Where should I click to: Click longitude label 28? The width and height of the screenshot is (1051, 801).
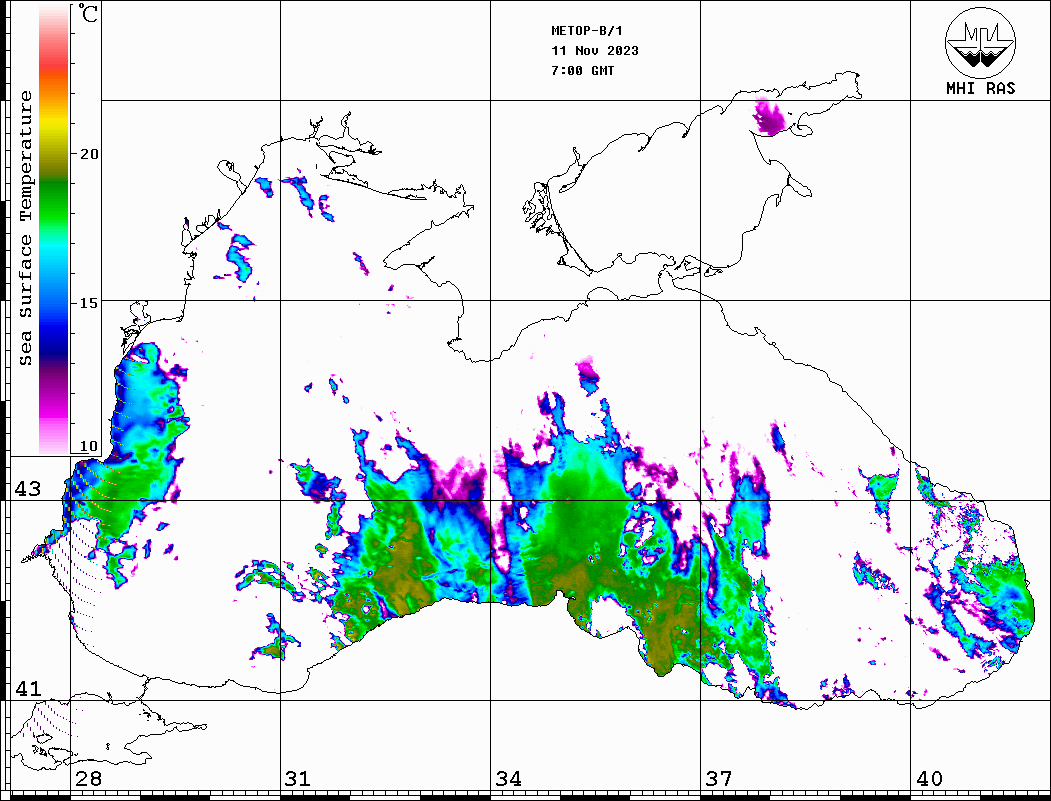click(x=88, y=779)
